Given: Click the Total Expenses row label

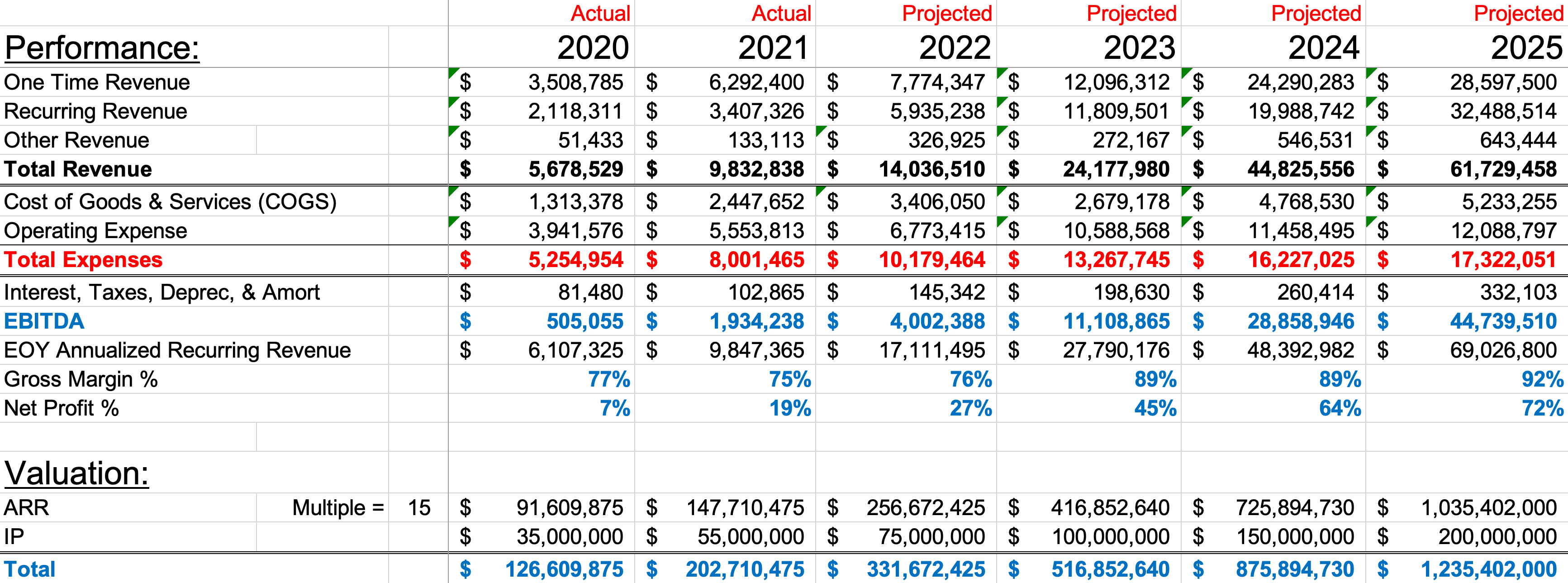Looking at the screenshot, I should pos(83,259).
